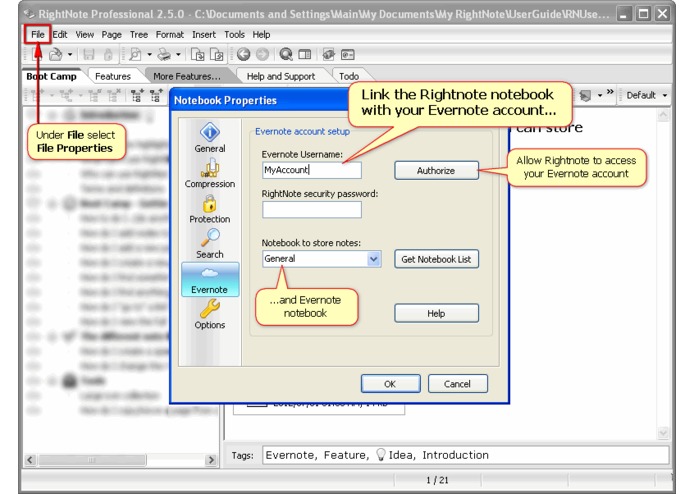Click the tree panel scroll right arrow
This screenshot has width=695, height=494.
point(211,460)
